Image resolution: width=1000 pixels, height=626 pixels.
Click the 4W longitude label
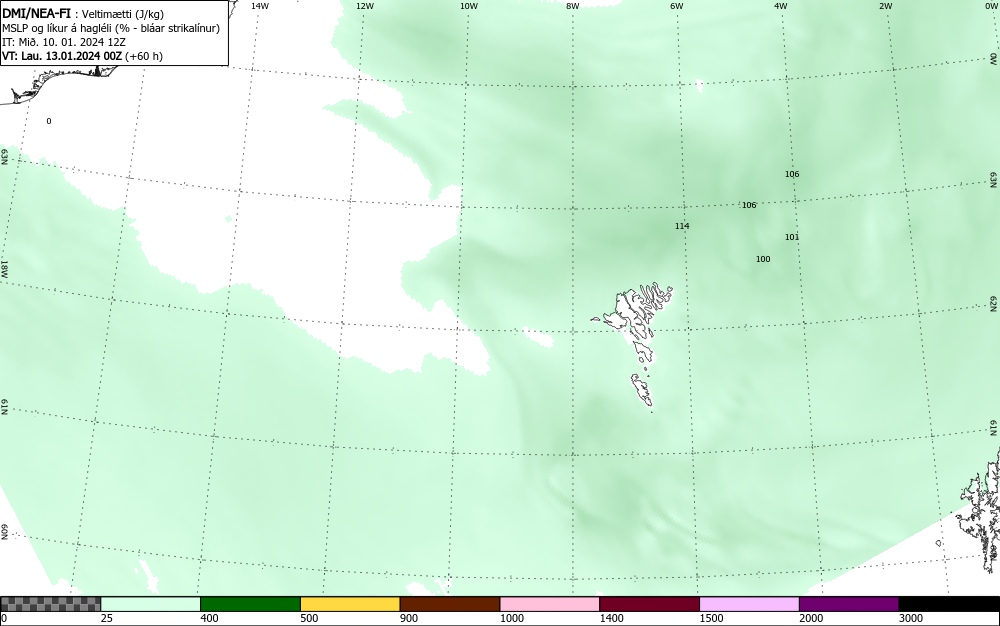781,6
